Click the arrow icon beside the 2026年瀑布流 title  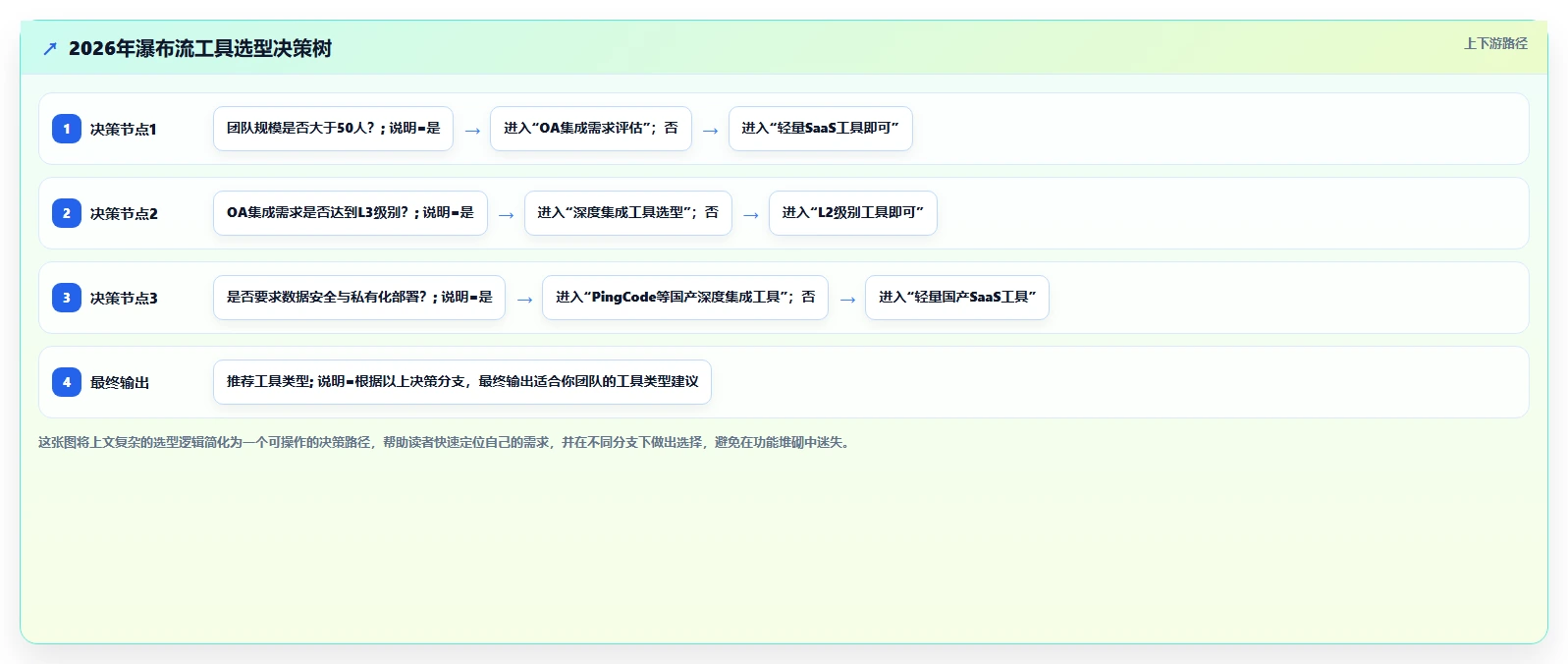point(50,48)
